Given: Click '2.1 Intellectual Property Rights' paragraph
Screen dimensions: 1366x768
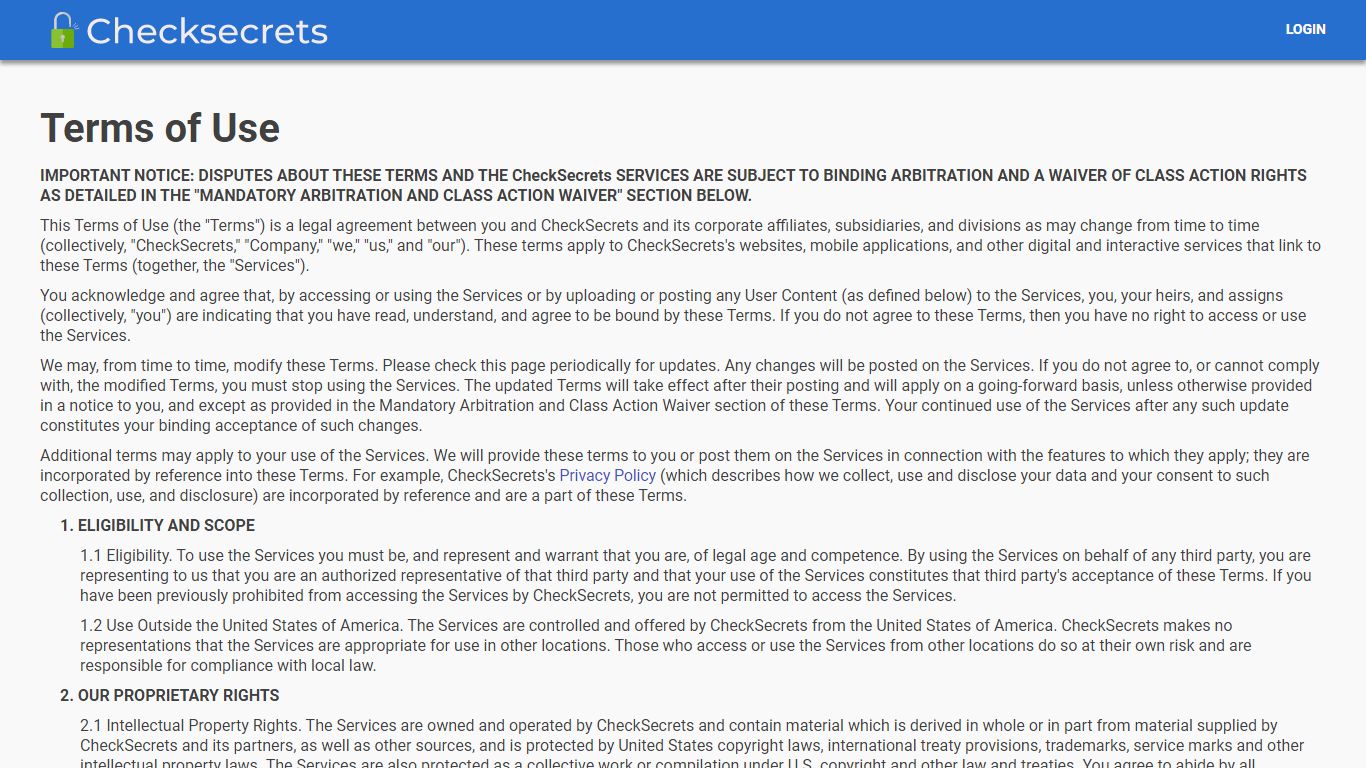Looking at the screenshot, I should 692,746.
